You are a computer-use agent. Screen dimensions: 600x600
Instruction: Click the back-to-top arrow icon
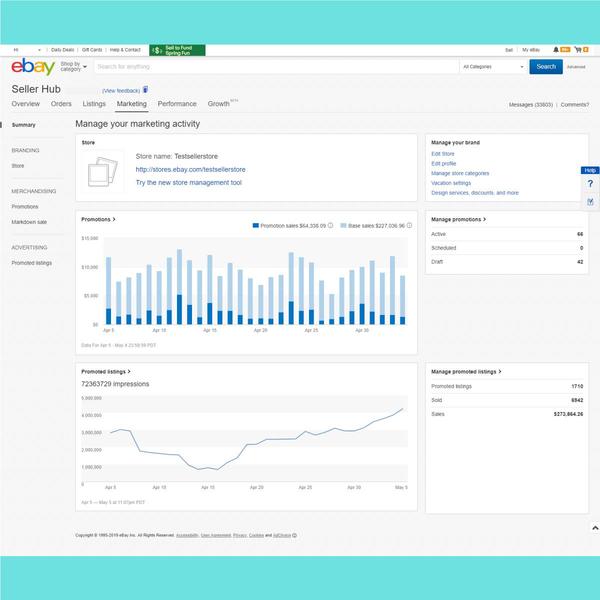(595, 528)
